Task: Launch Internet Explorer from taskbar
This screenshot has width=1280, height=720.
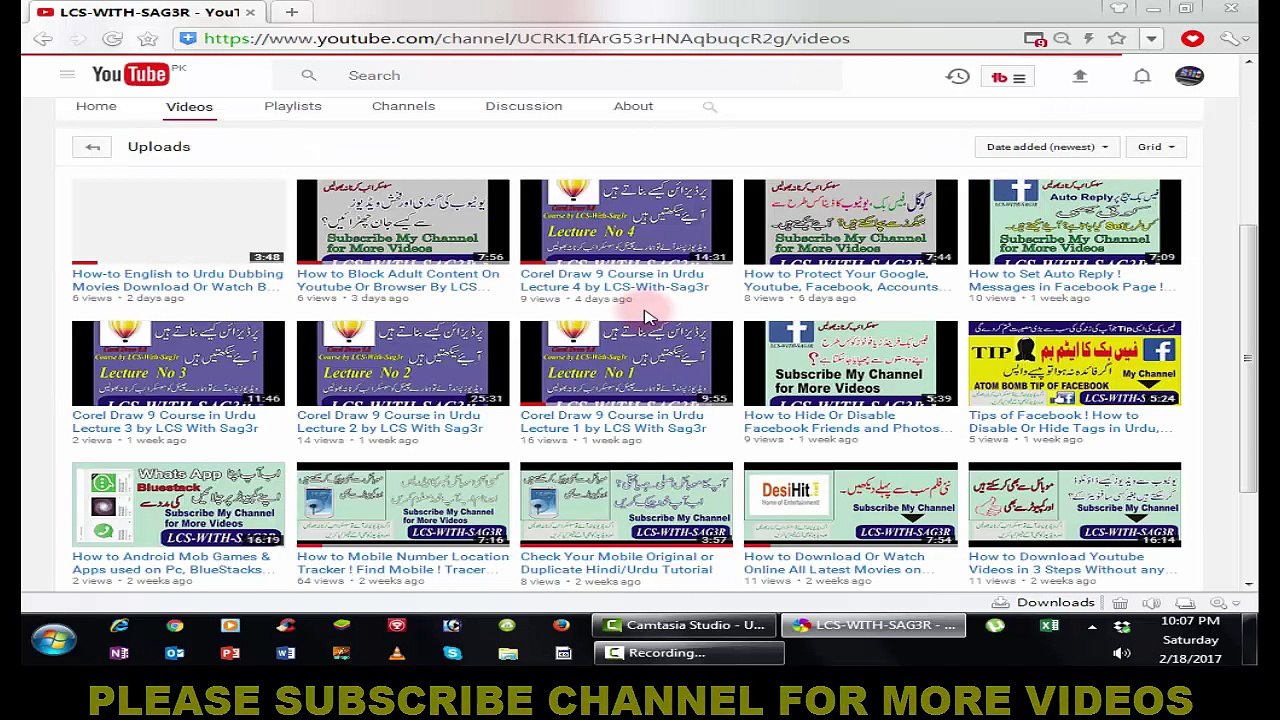Action: point(119,625)
